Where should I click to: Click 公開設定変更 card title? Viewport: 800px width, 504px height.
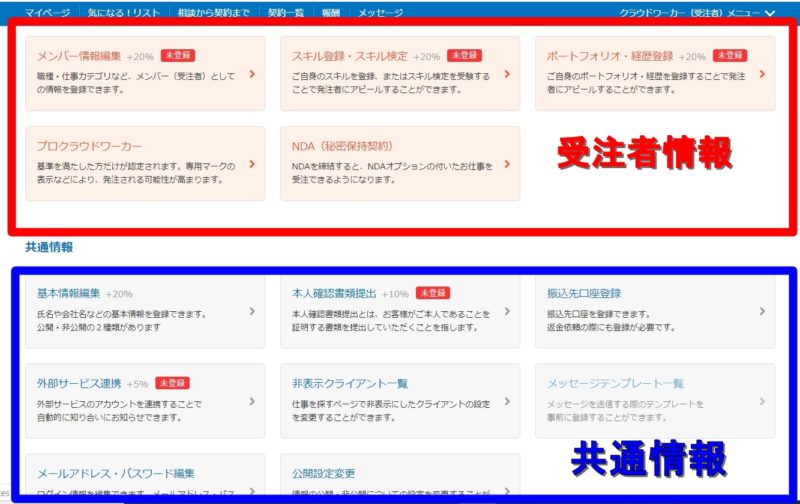coord(323,473)
